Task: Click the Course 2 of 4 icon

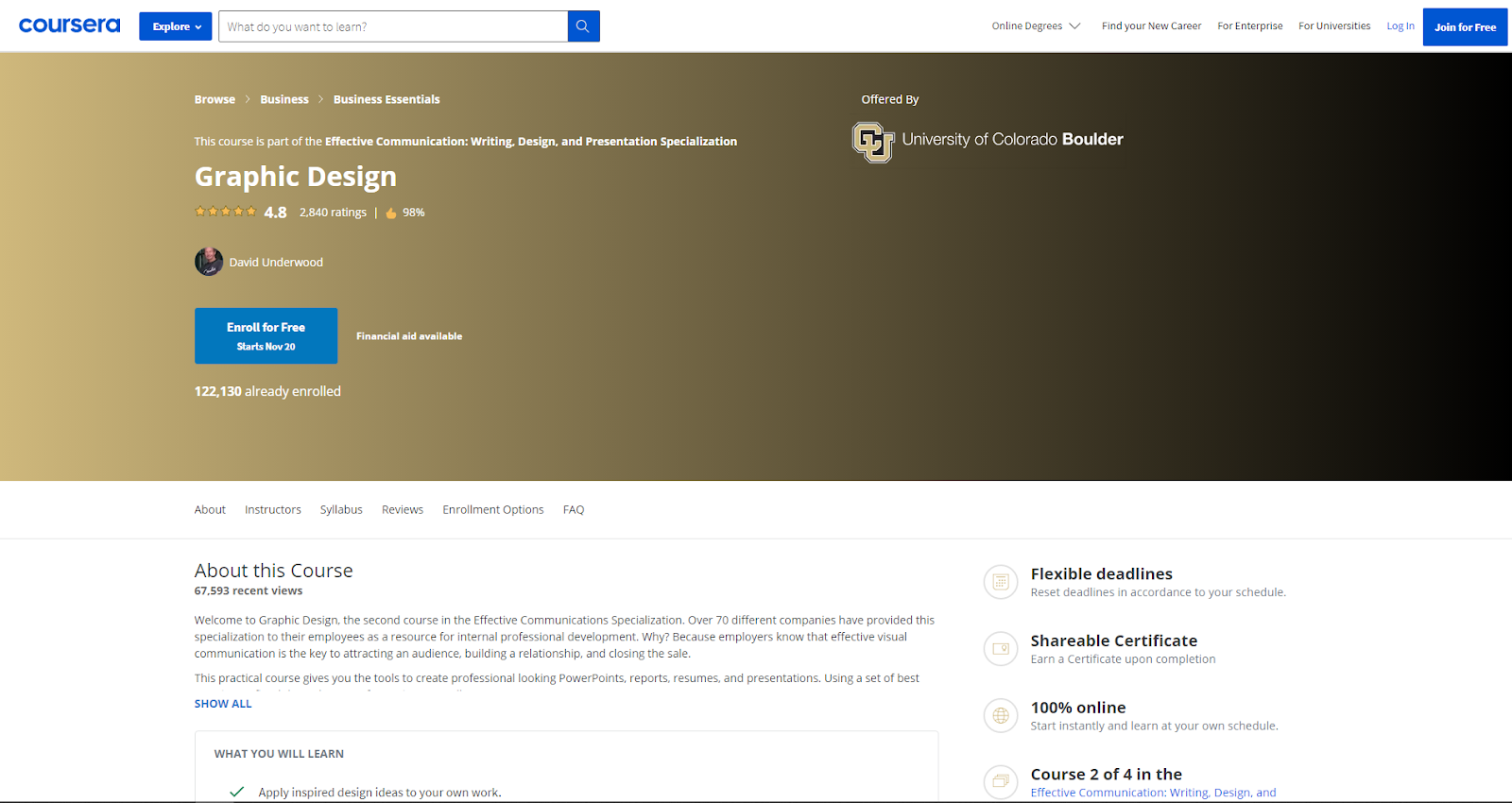Action: pyautogui.click(x=1001, y=782)
